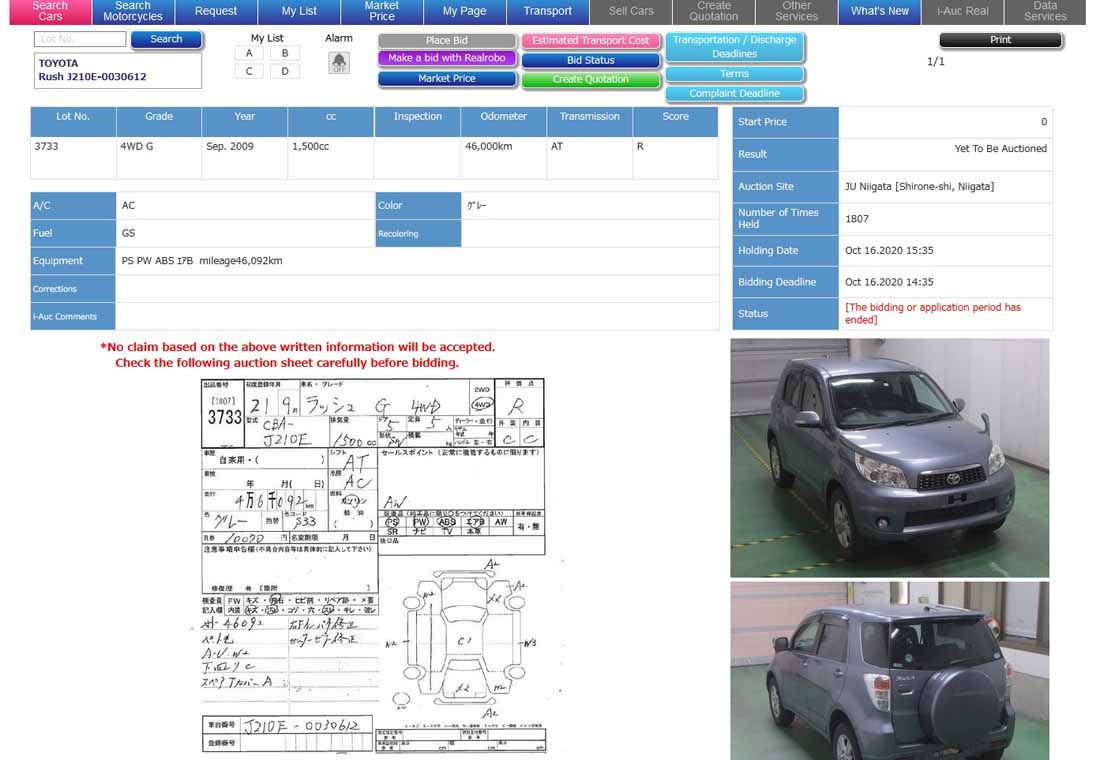Check the Bid Status button

coord(590,60)
